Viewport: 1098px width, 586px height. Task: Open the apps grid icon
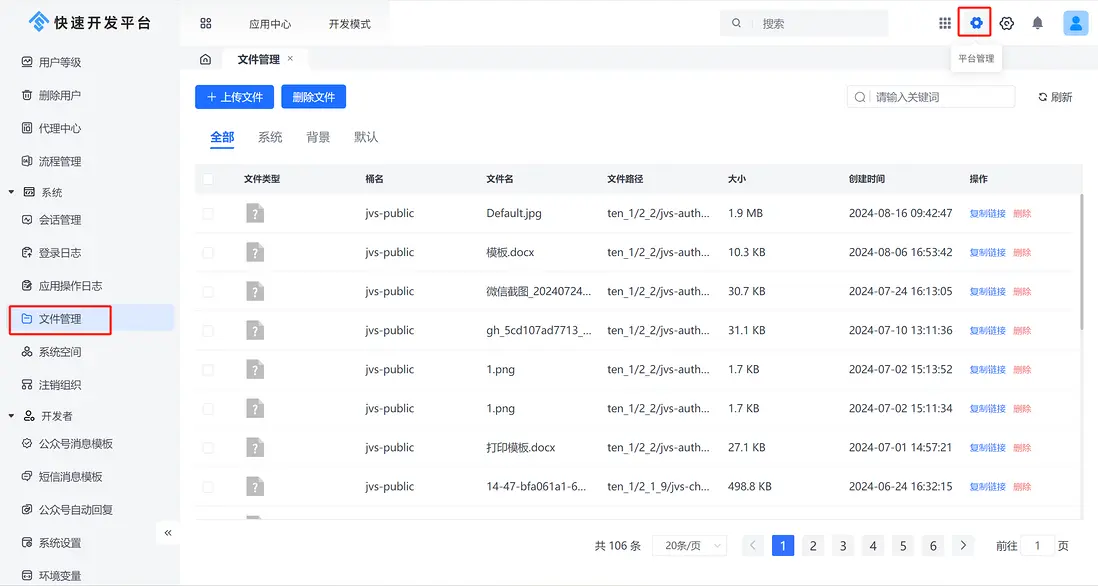tap(945, 23)
